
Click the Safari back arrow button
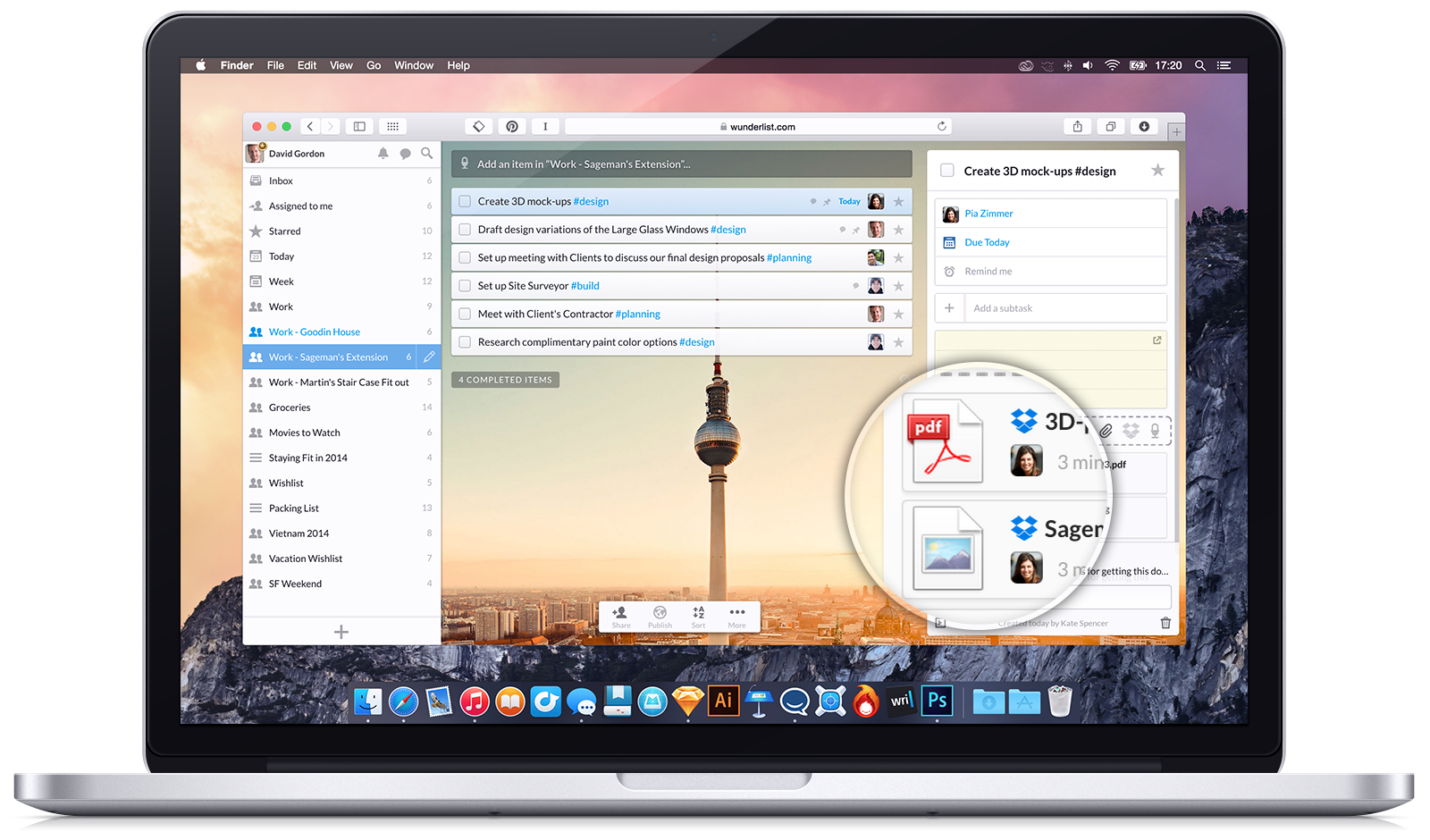(x=310, y=127)
